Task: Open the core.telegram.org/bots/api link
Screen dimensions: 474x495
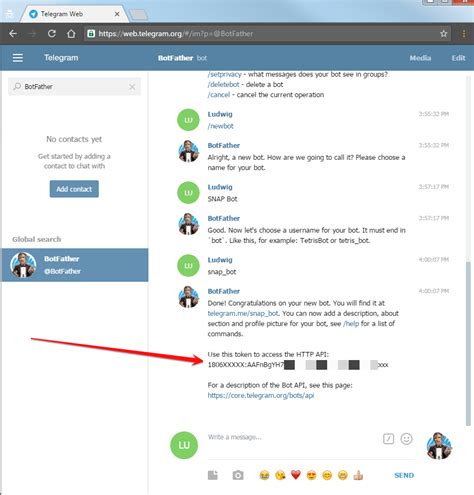Action: 261,396
